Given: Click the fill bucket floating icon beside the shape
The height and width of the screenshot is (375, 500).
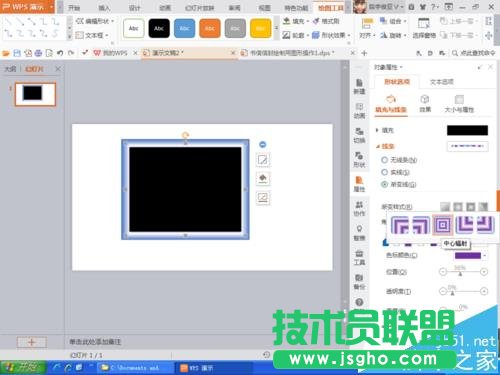Looking at the screenshot, I should 263,179.
